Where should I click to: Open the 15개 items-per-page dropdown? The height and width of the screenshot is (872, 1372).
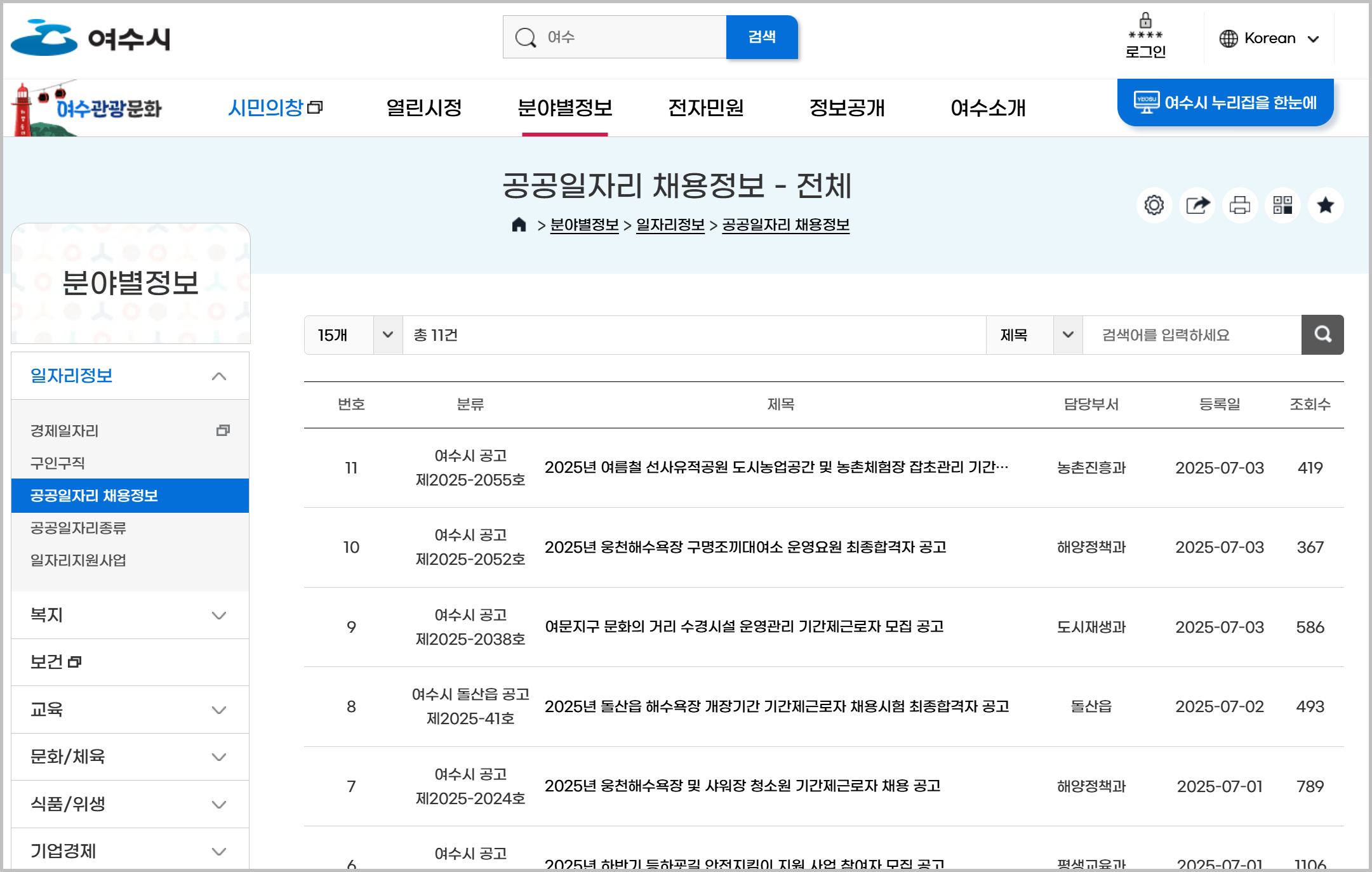(x=354, y=334)
